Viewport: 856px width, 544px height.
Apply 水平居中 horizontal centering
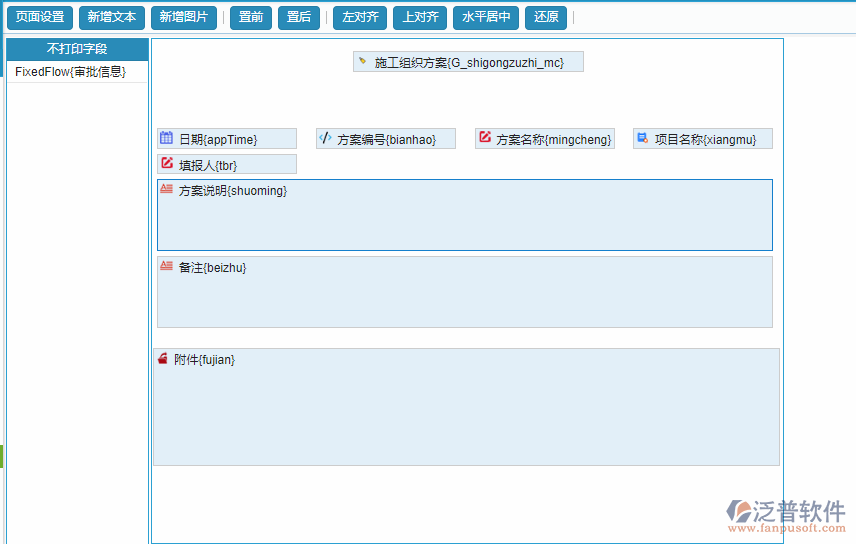pyautogui.click(x=486, y=17)
